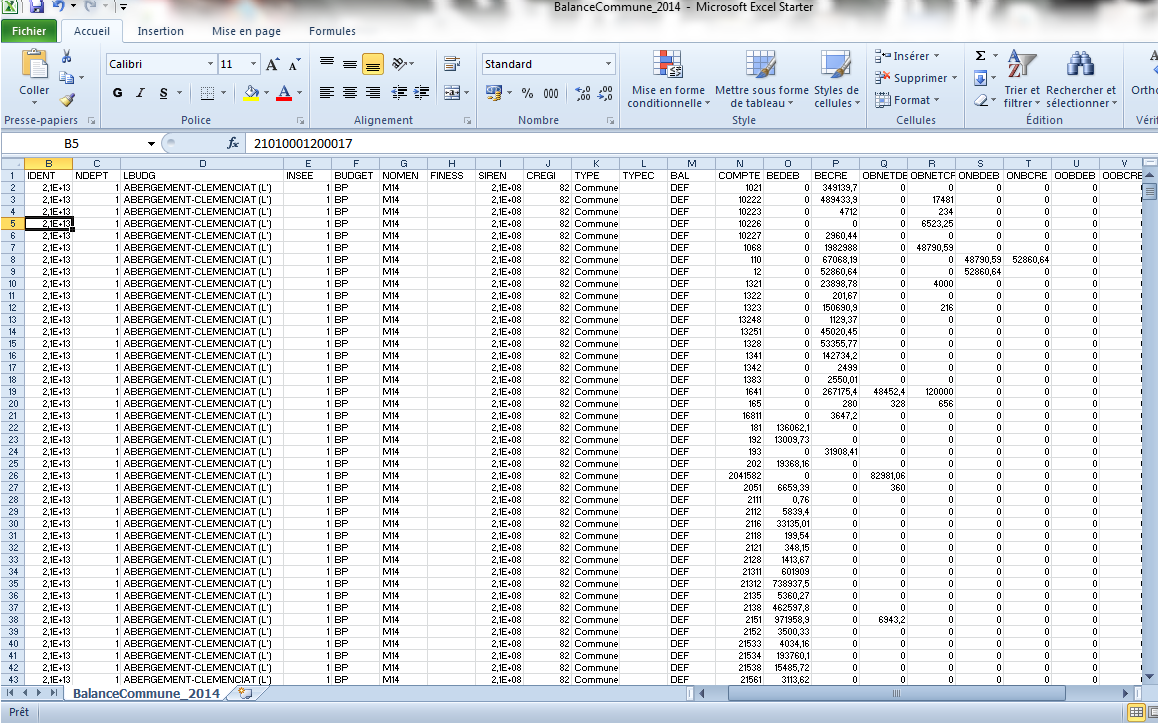Click the AutoSum sigma icon
This screenshot has width=1158, height=723.
(981, 55)
